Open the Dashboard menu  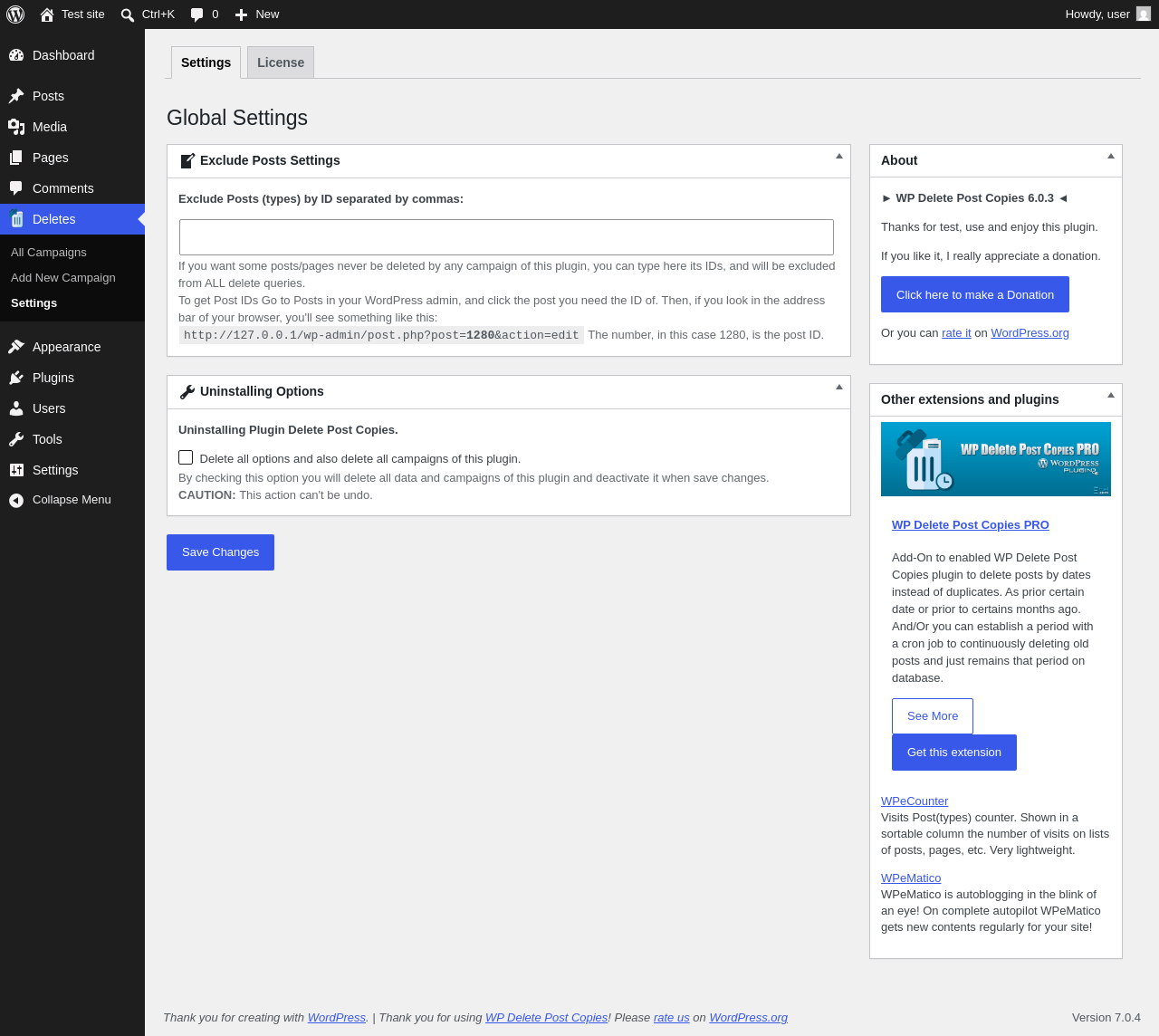pyautogui.click(x=63, y=55)
